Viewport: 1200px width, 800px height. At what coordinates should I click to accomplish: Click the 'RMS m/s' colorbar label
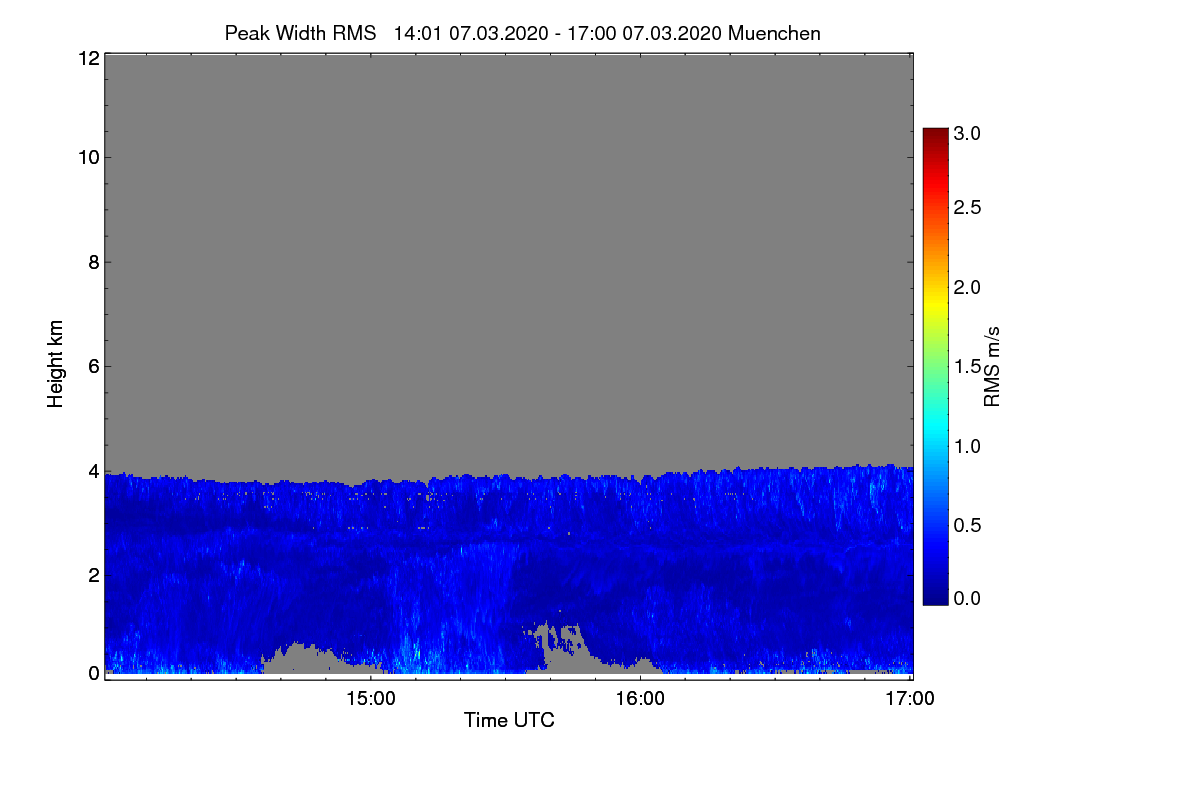click(x=992, y=365)
